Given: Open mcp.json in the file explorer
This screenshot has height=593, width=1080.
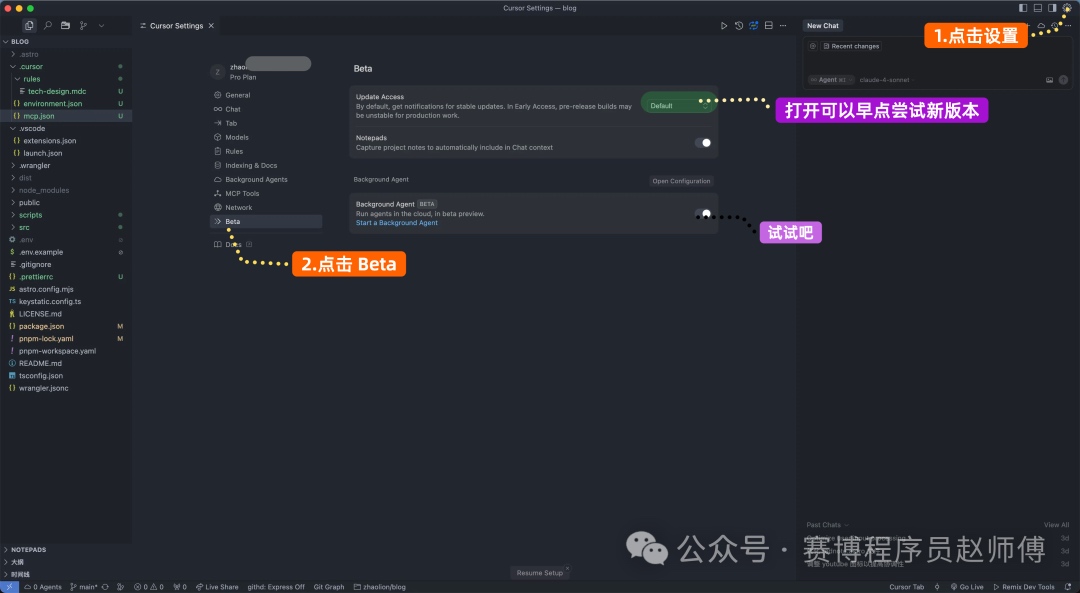Looking at the screenshot, I should (x=66, y=116).
